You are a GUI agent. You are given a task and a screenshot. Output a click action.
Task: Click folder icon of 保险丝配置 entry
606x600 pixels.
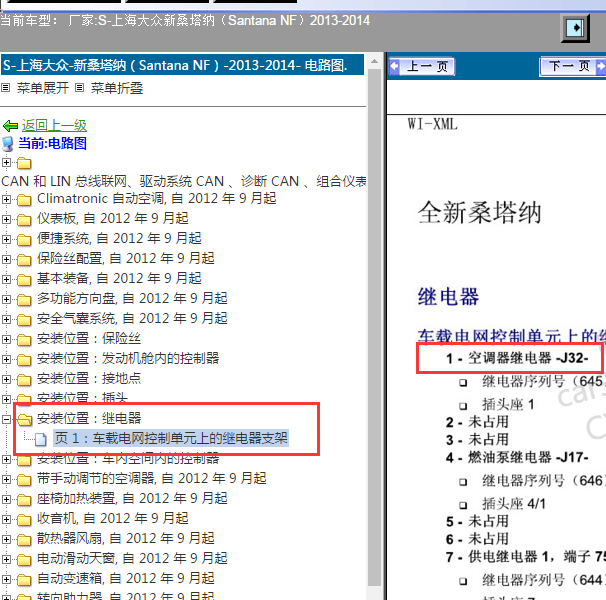pos(24,260)
